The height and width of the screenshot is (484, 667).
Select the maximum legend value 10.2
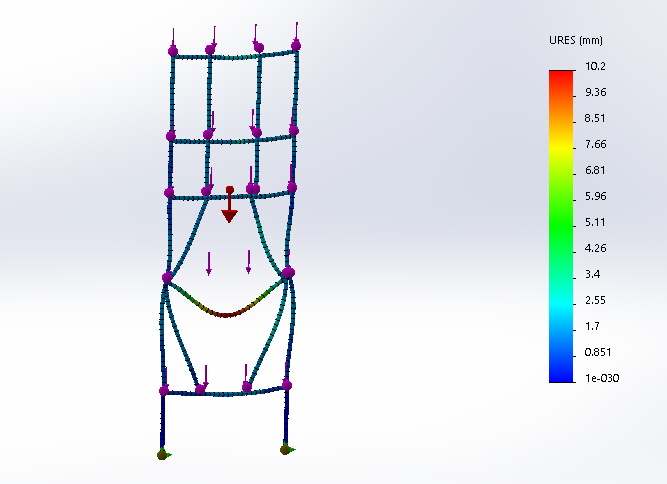[595, 66]
